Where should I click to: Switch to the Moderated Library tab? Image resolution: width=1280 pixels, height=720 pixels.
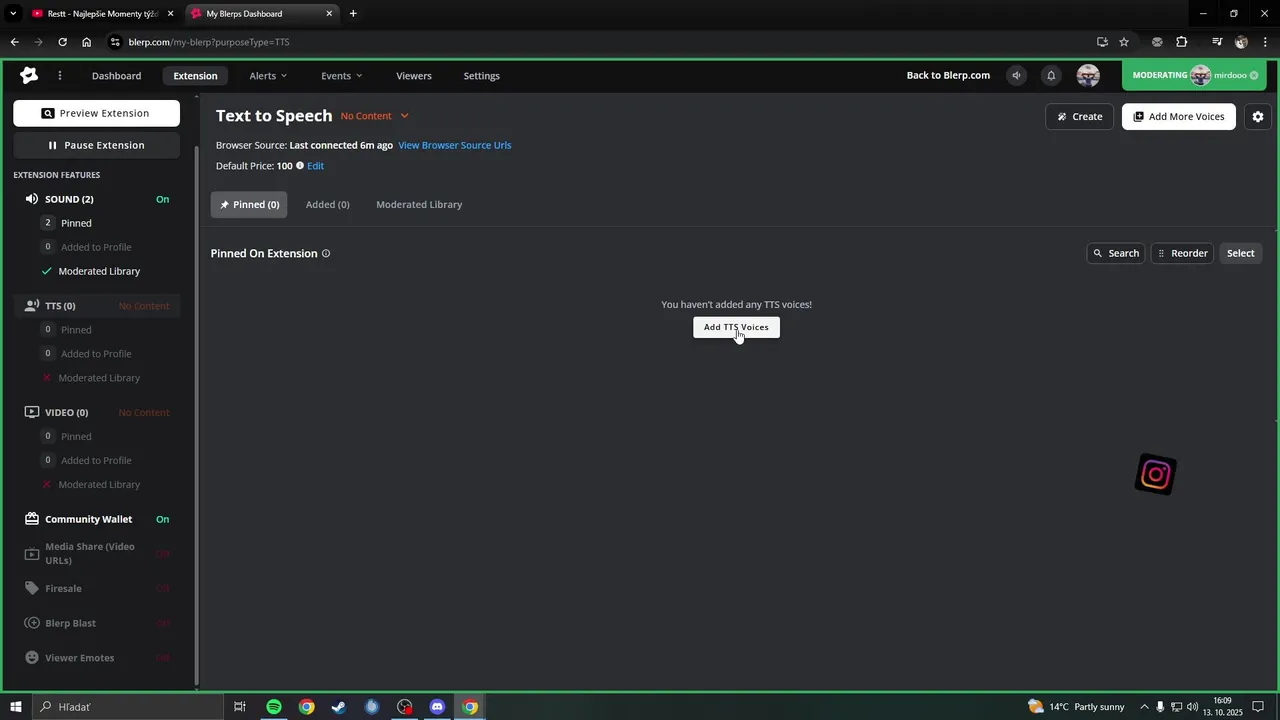pyautogui.click(x=419, y=204)
